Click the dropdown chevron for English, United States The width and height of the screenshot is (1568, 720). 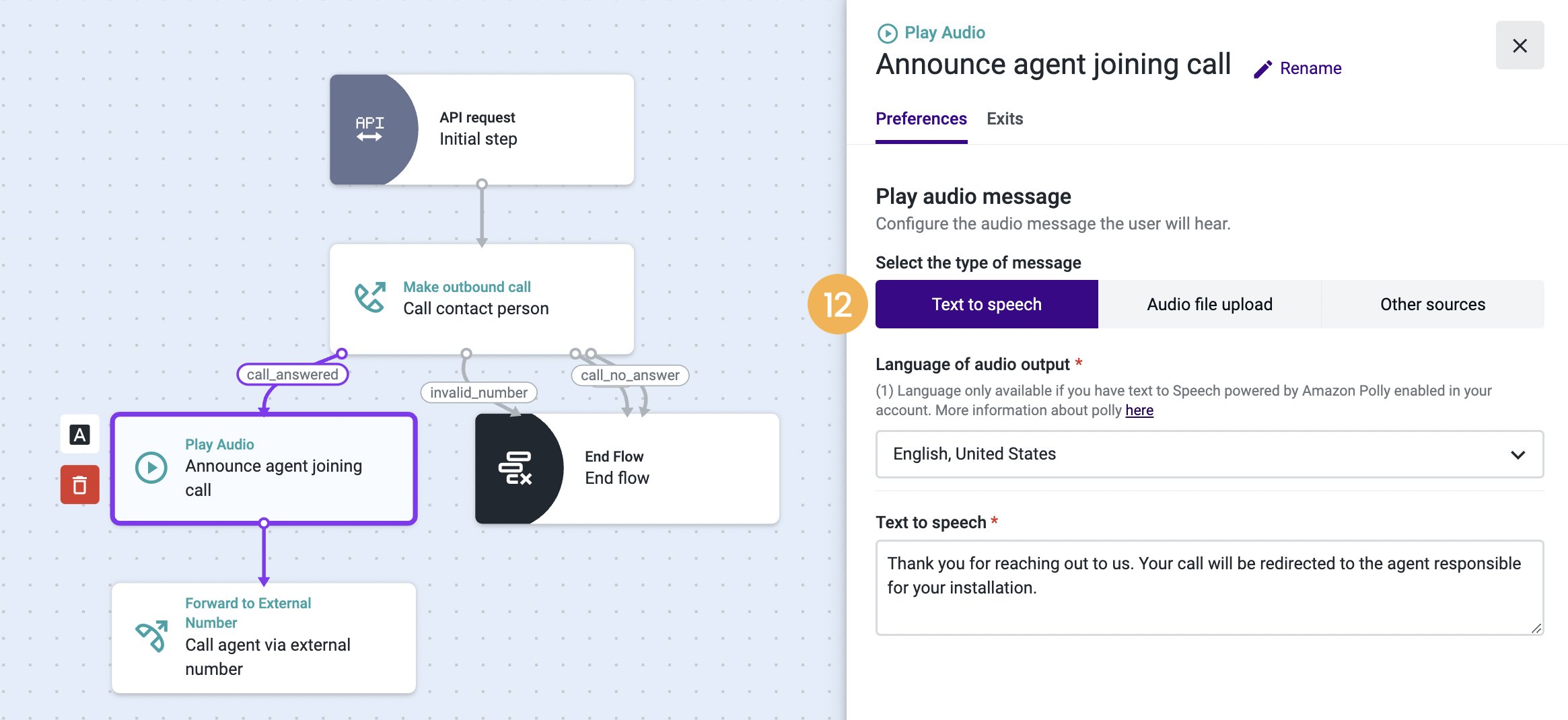point(1518,455)
